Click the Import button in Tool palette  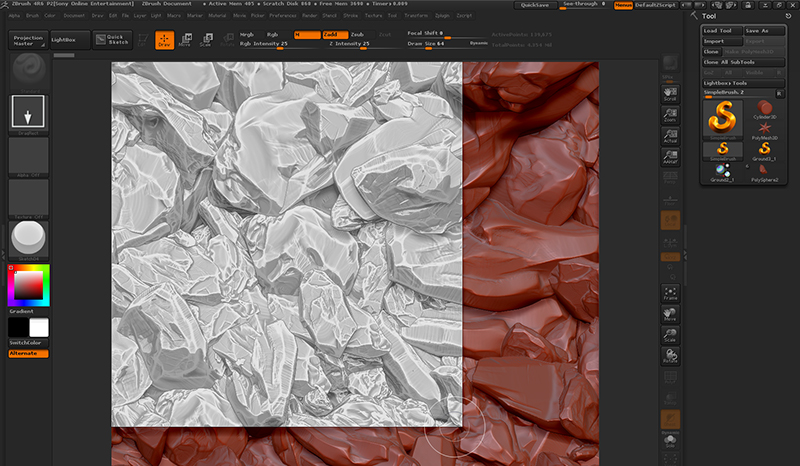click(722, 41)
